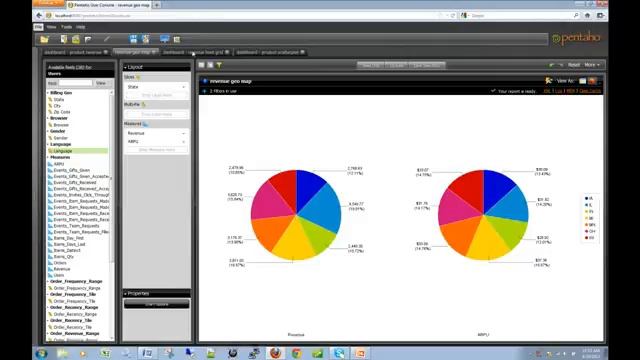The height and width of the screenshot is (360, 640).
Task: Open Firefox from the Windows taskbar
Action: click(276, 353)
